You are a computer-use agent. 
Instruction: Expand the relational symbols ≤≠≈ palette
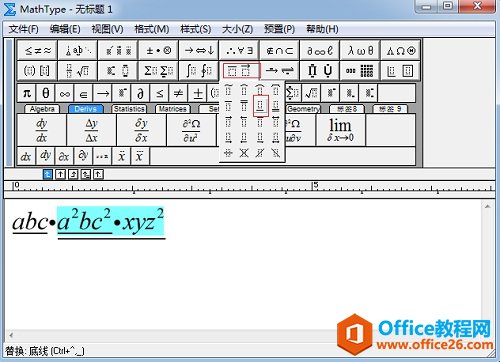coord(37,50)
